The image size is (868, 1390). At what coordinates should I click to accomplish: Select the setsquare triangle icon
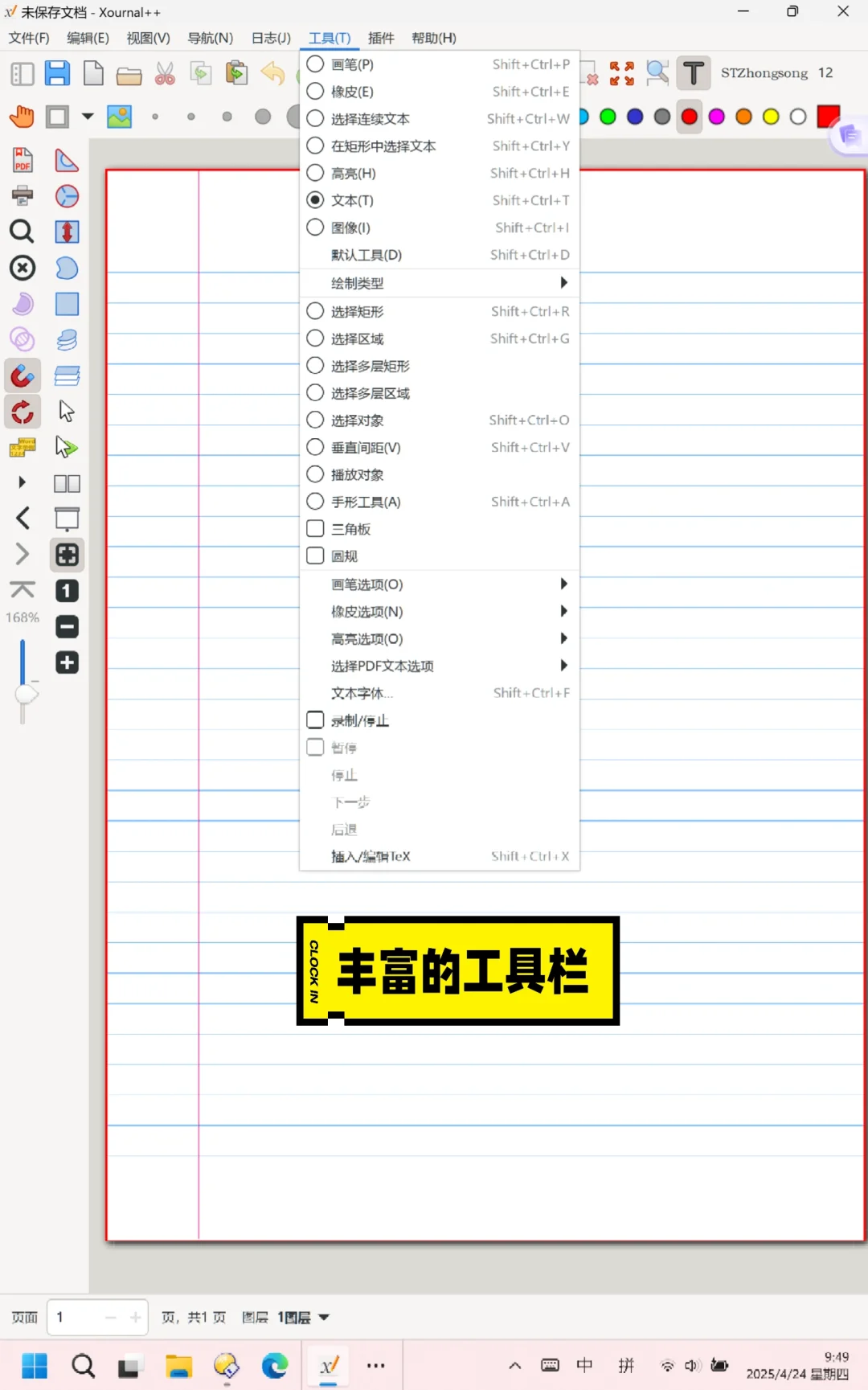coord(67,160)
